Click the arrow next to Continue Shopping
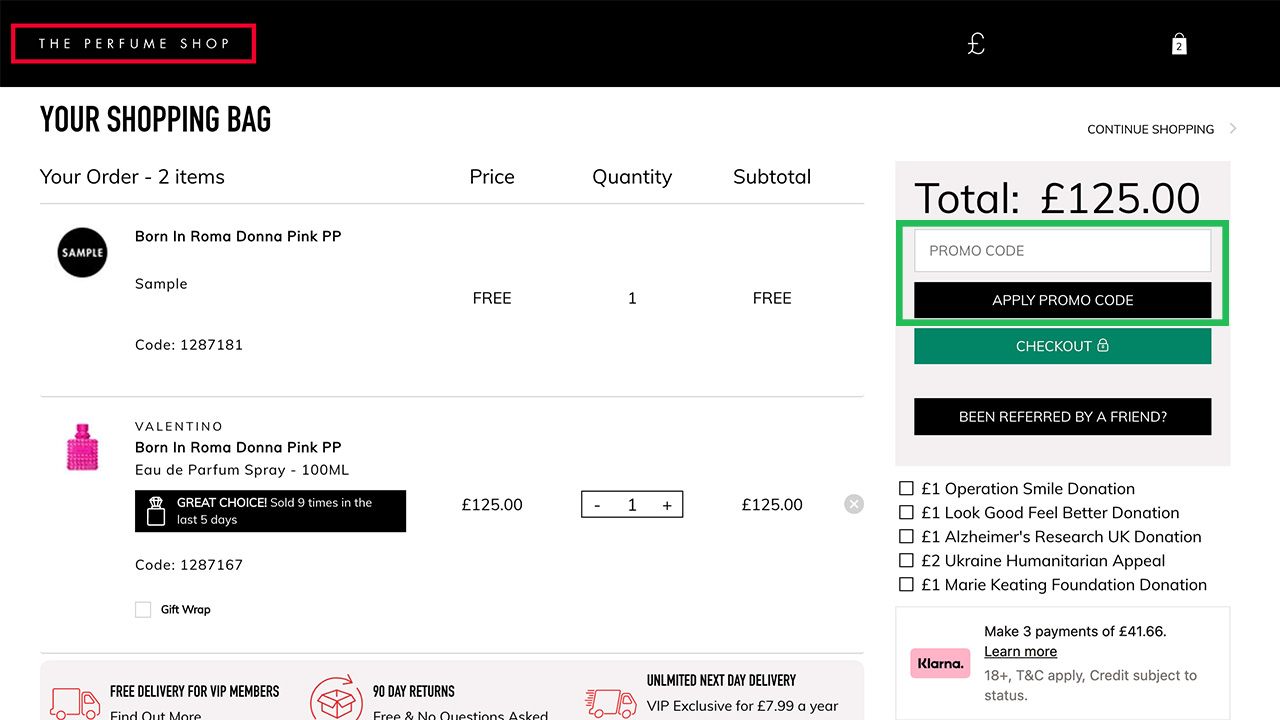This screenshot has width=1280, height=720. pos(1233,129)
